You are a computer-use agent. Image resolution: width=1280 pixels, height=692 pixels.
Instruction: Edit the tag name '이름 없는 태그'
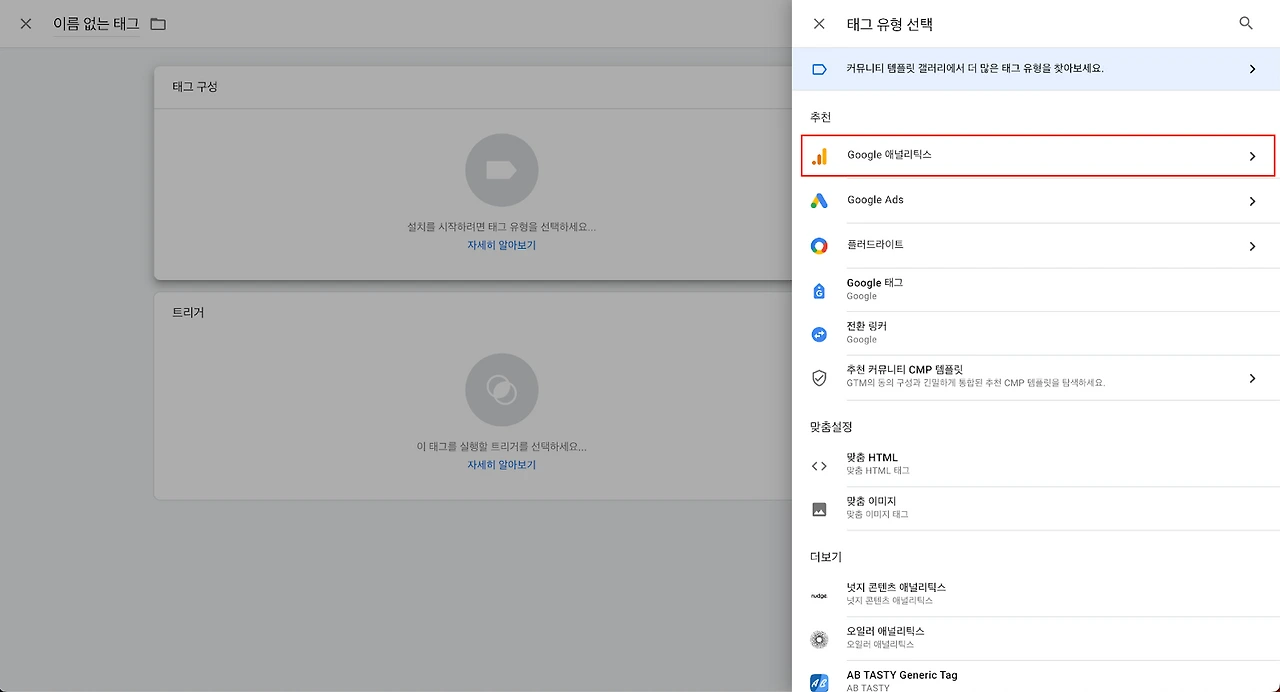pos(96,23)
